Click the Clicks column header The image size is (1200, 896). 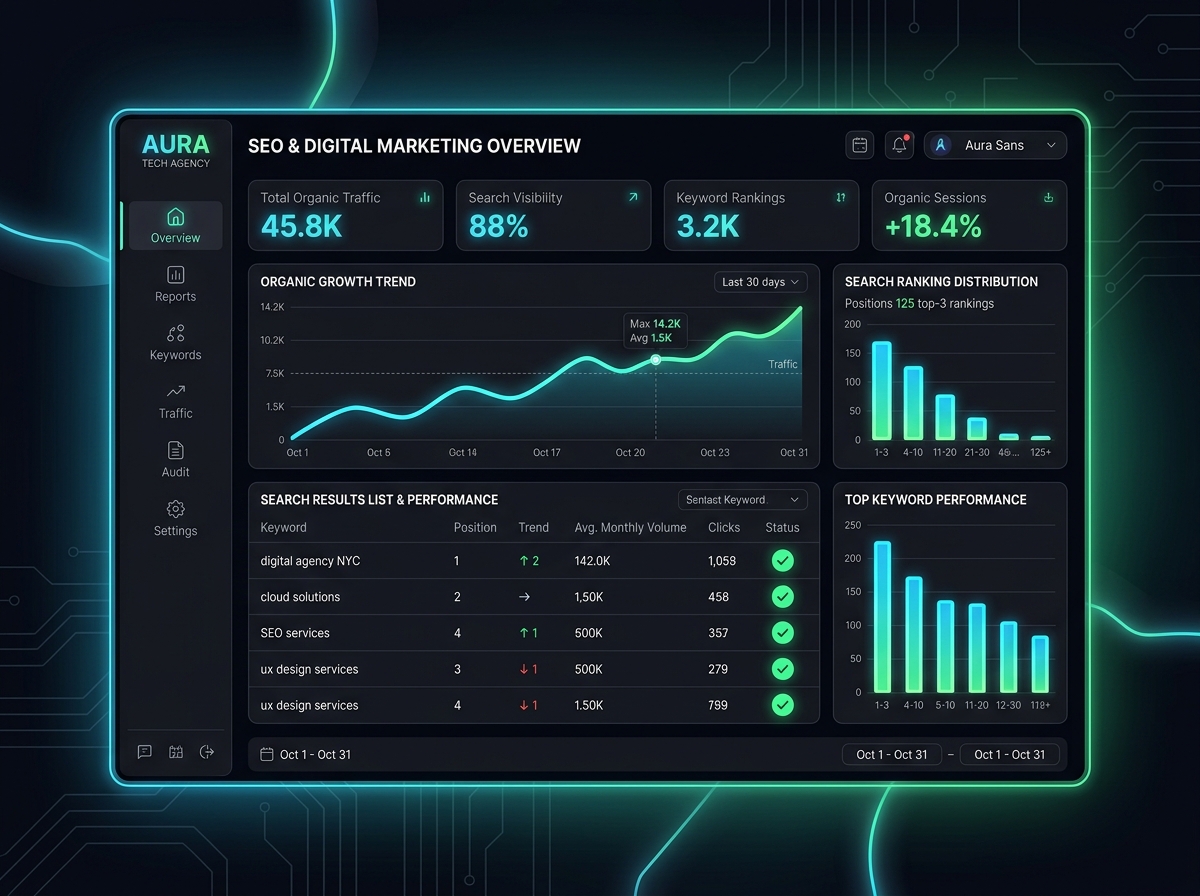(x=724, y=527)
